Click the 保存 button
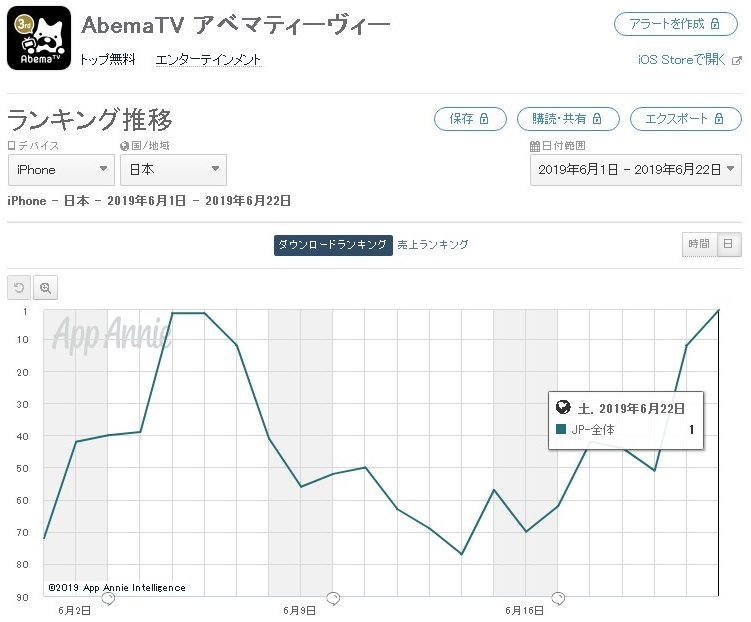Viewport: 751px width, 622px height. coord(470,119)
